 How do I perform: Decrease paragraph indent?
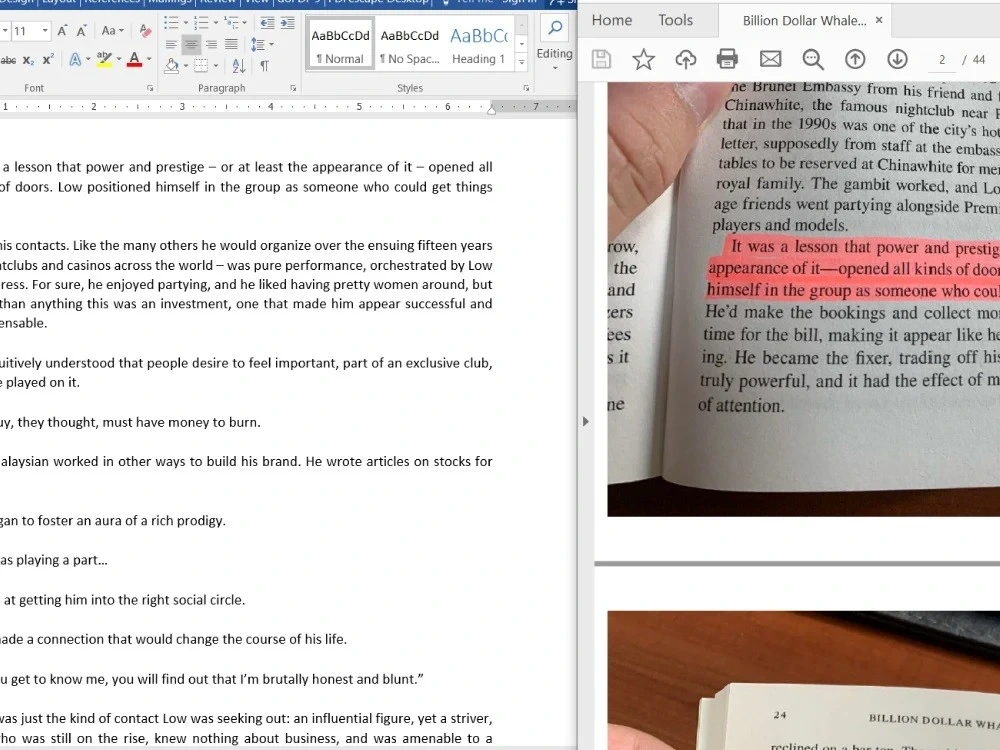click(x=267, y=23)
